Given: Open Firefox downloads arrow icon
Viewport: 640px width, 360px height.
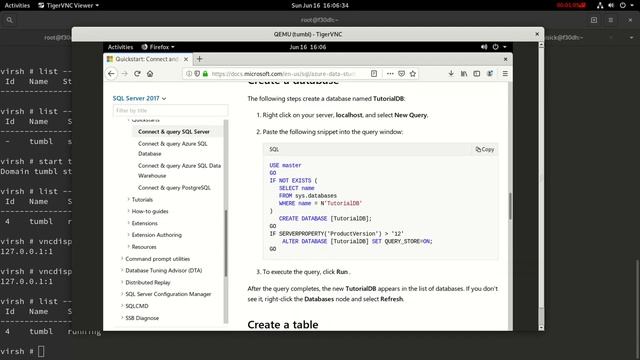Looking at the screenshot, I should click(x=451, y=74).
